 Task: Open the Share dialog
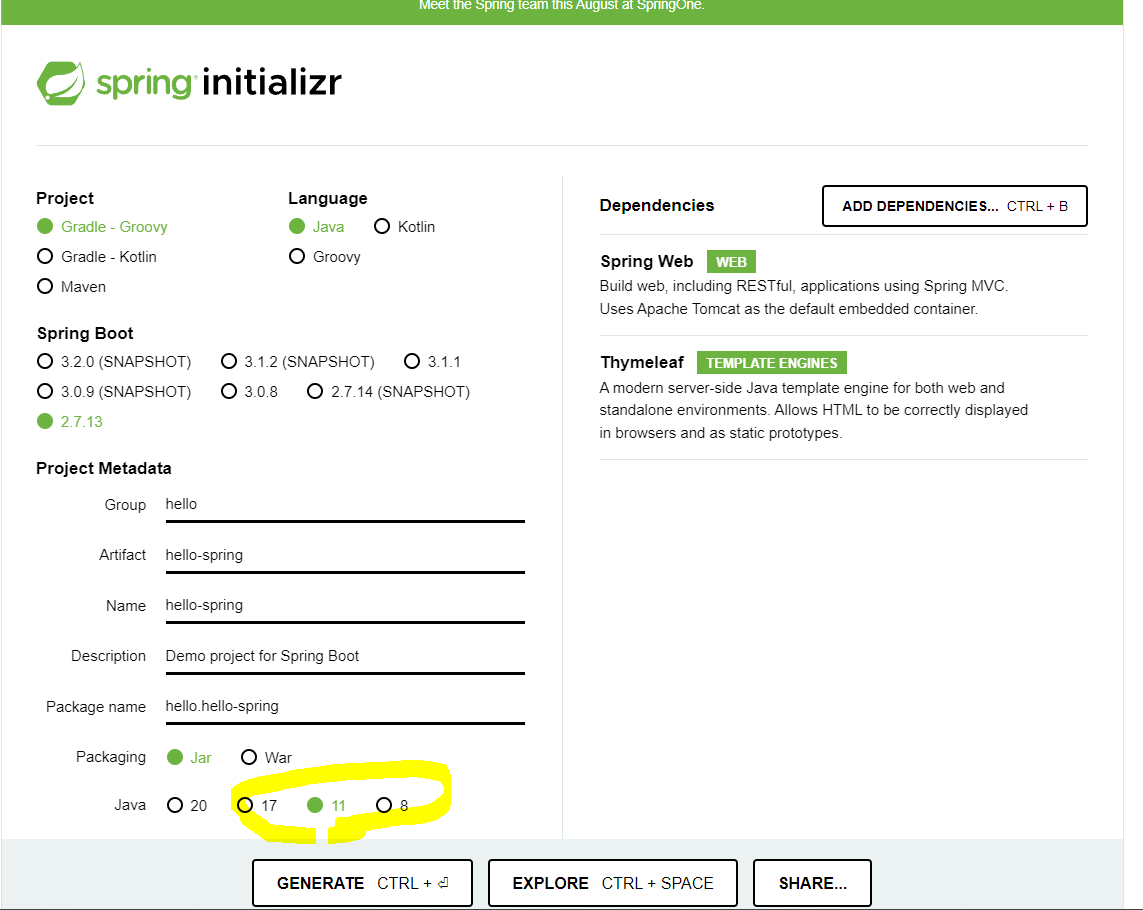[x=812, y=883]
